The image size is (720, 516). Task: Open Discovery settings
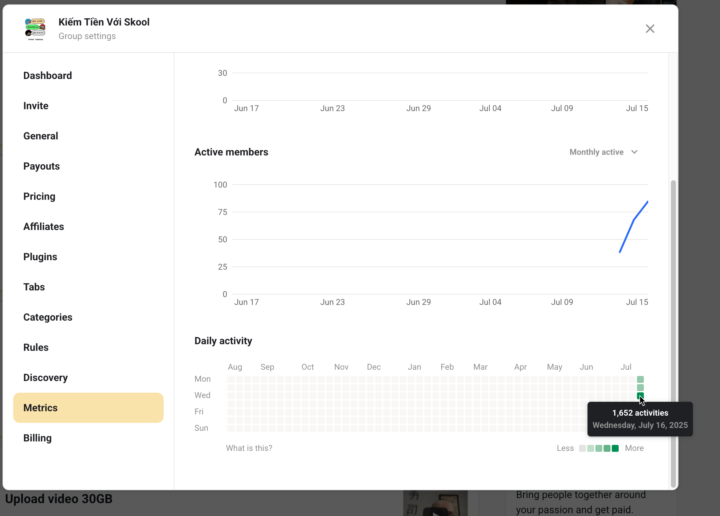[x=46, y=378]
